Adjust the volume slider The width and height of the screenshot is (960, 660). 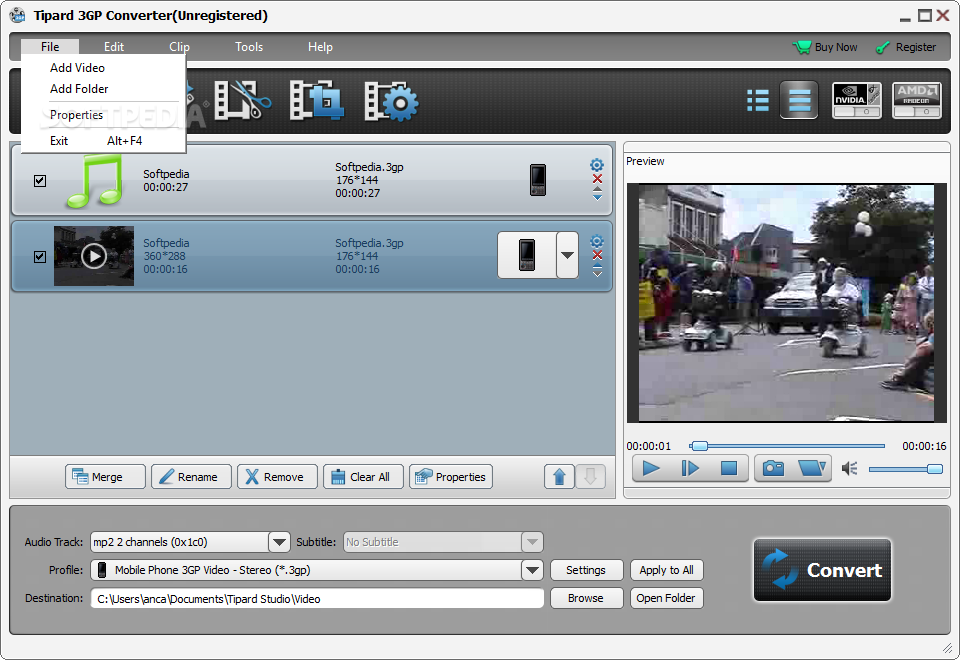pyautogui.click(x=906, y=469)
